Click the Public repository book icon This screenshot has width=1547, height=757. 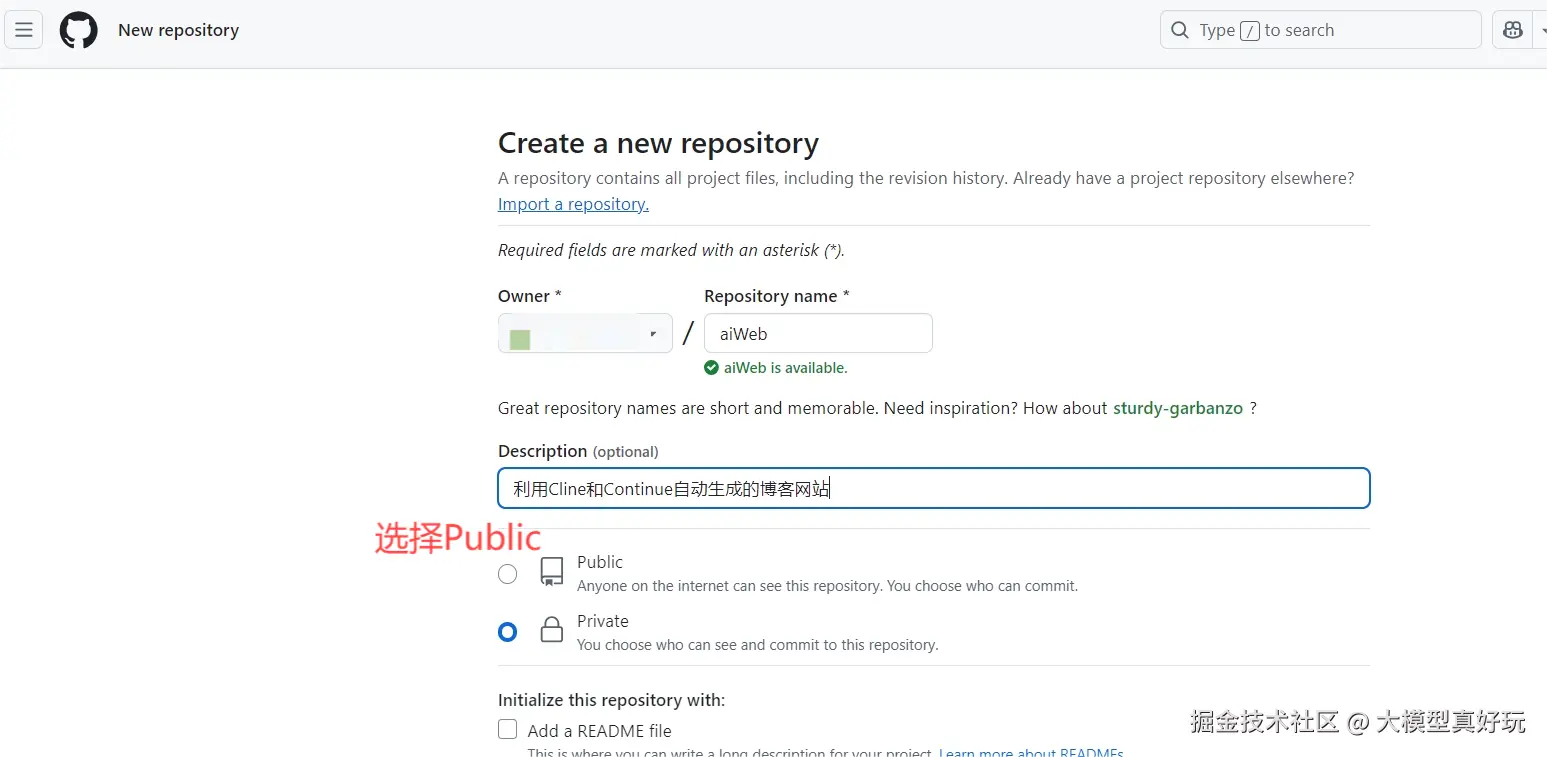[x=551, y=571]
